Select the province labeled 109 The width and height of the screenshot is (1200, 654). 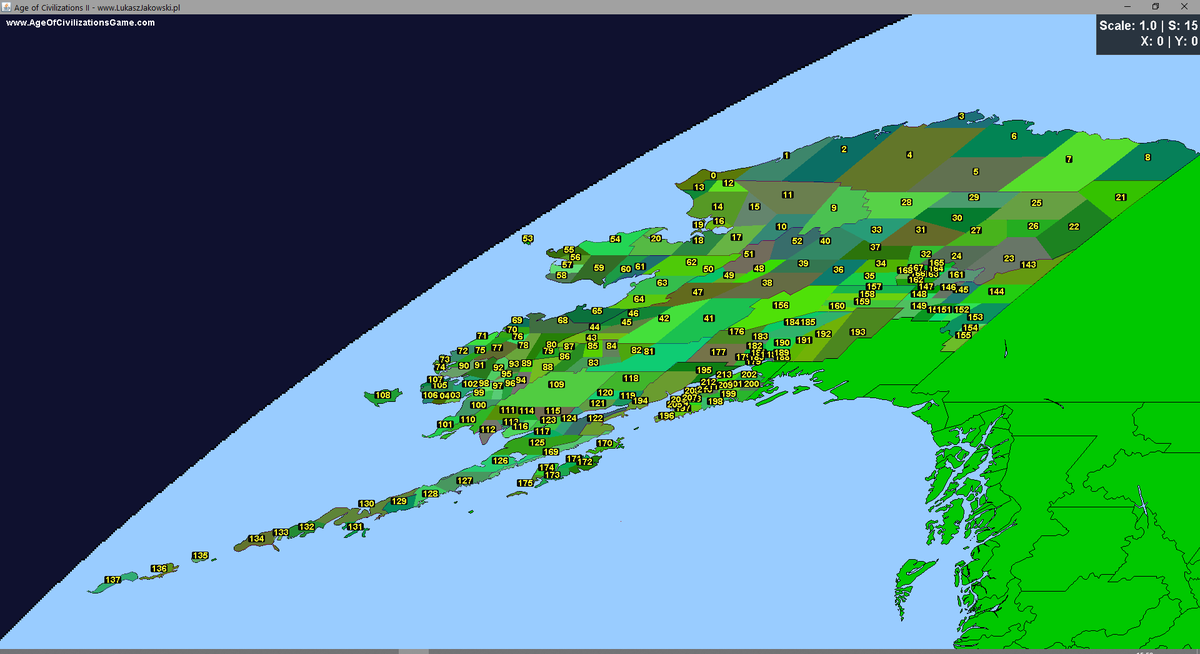556,384
